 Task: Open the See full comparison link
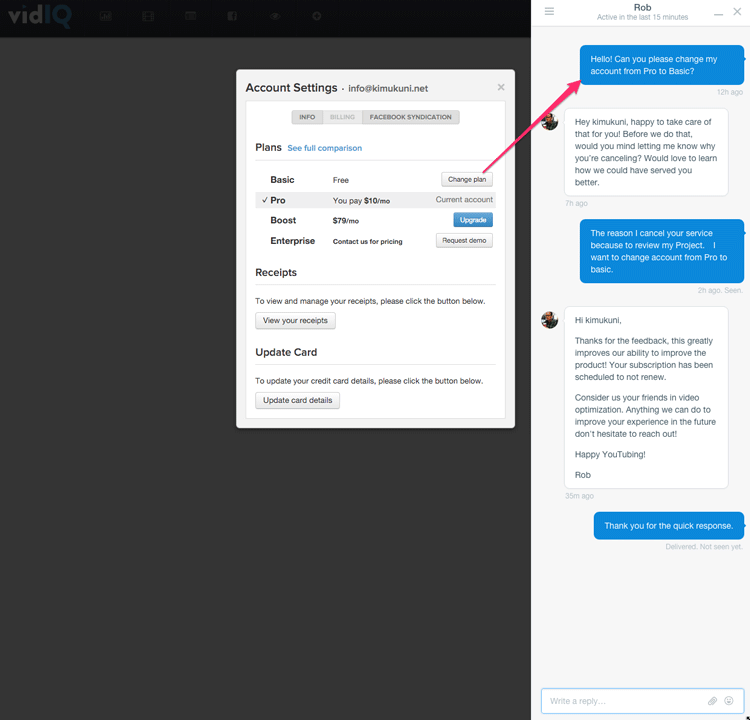[324, 148]
